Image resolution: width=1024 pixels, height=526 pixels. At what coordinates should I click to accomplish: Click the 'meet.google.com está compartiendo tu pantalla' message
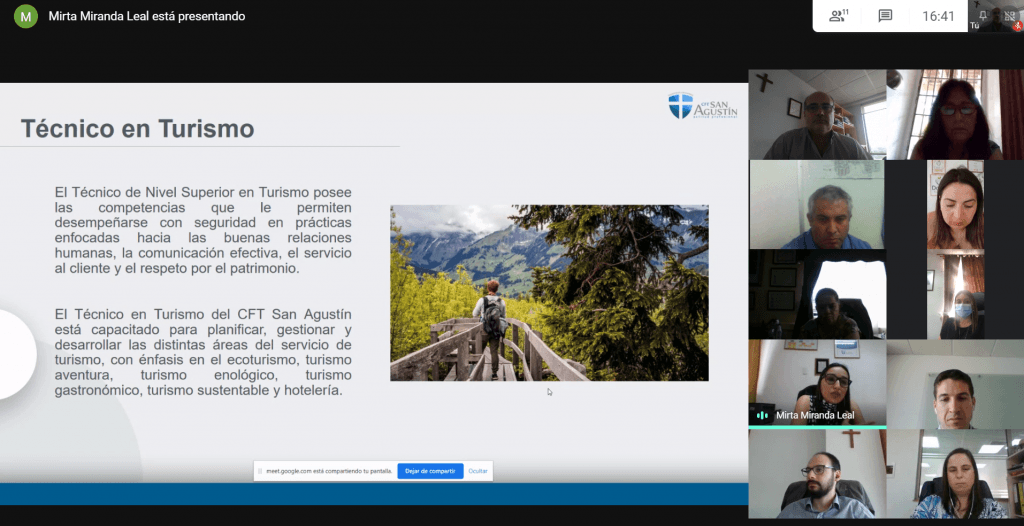click(x=330, y=471)
